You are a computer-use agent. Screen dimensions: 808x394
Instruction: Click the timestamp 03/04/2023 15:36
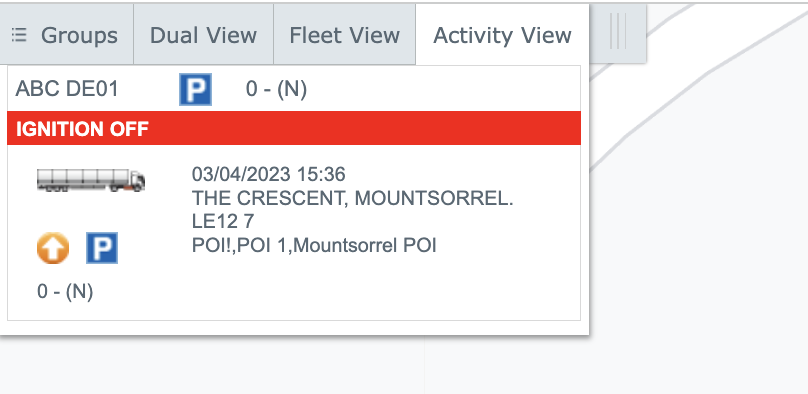pyautogui.click(x=268, y=174)
